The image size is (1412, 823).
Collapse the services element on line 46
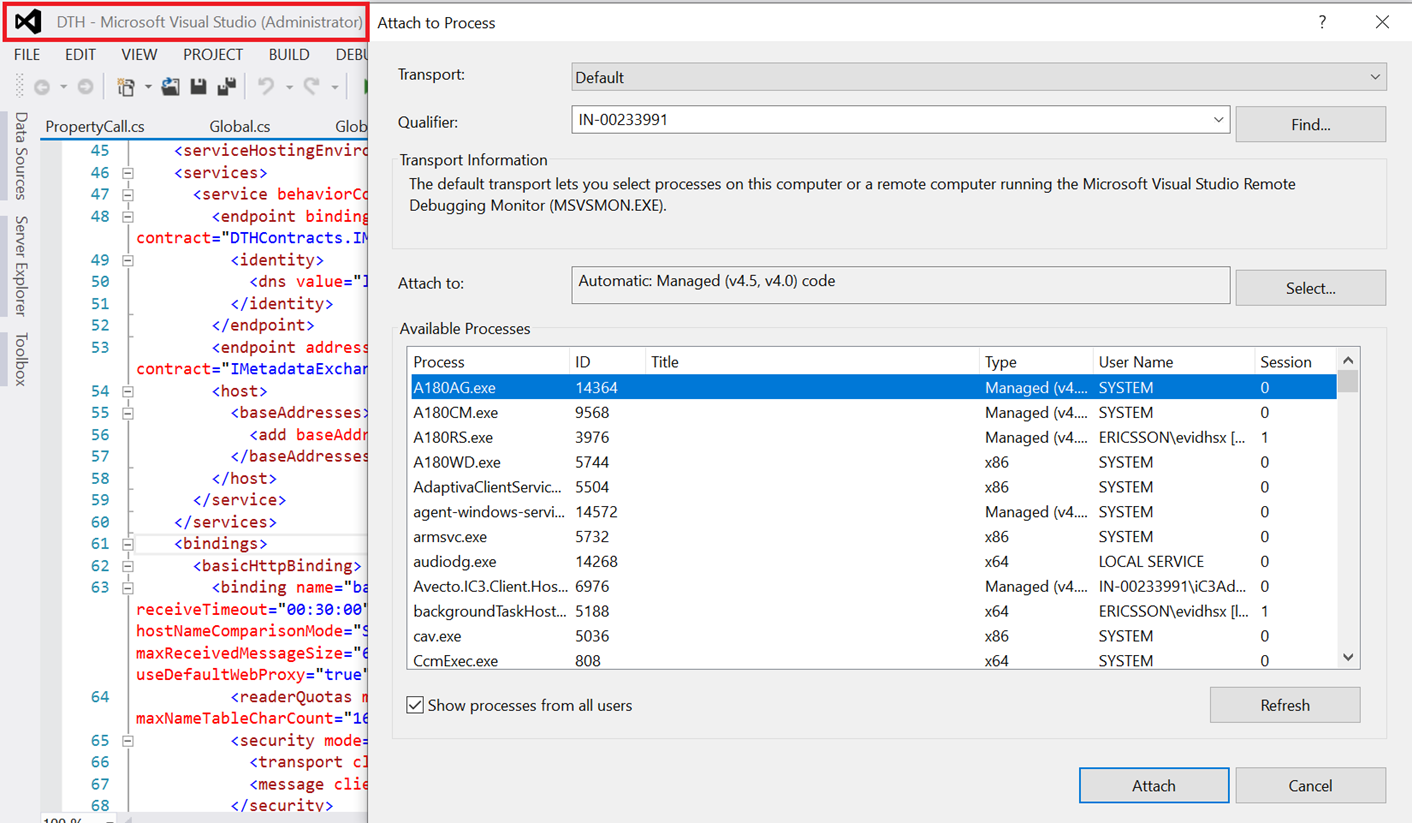point(128,173)
